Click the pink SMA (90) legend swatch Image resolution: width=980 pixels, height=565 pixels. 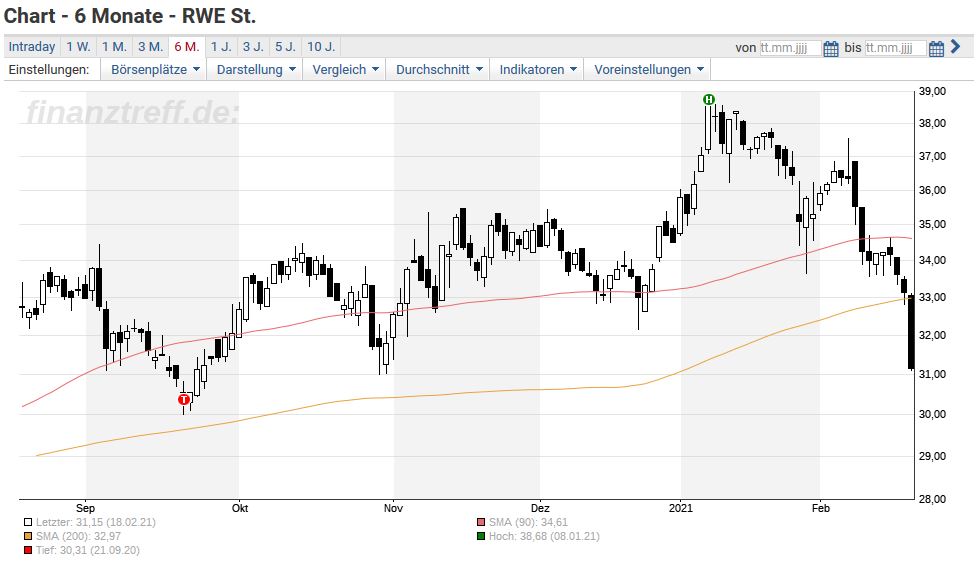[x=481, y=522]
